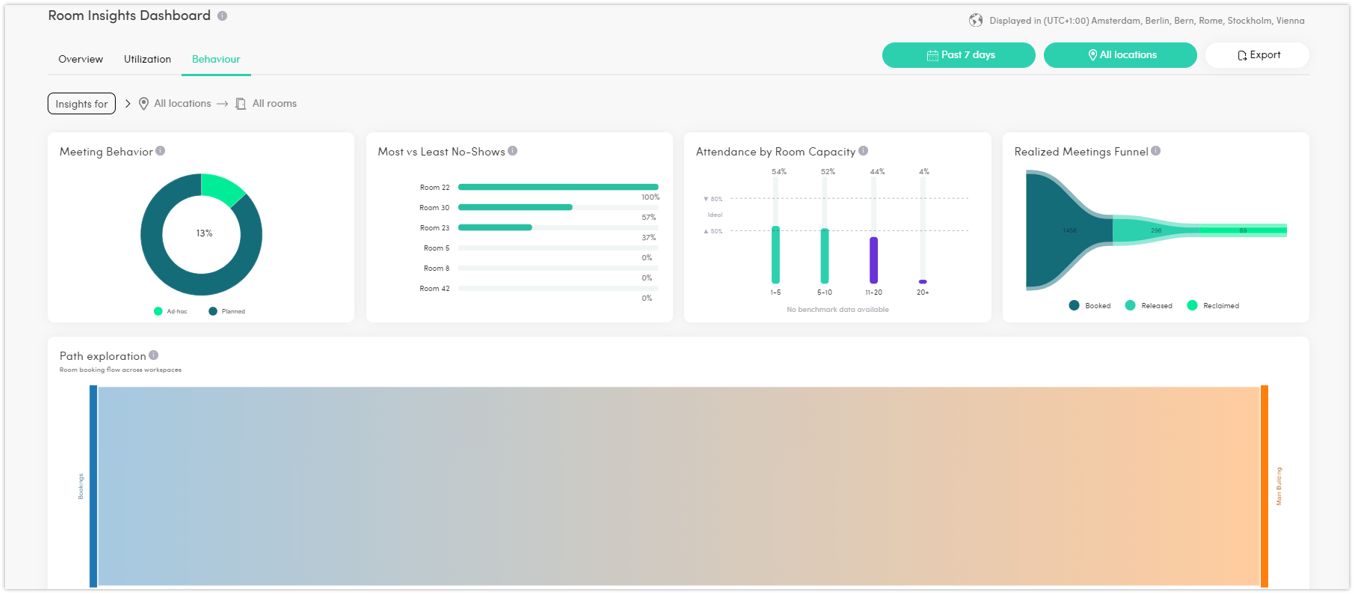Switch to the Utilization tab

(x=147, y=59)
